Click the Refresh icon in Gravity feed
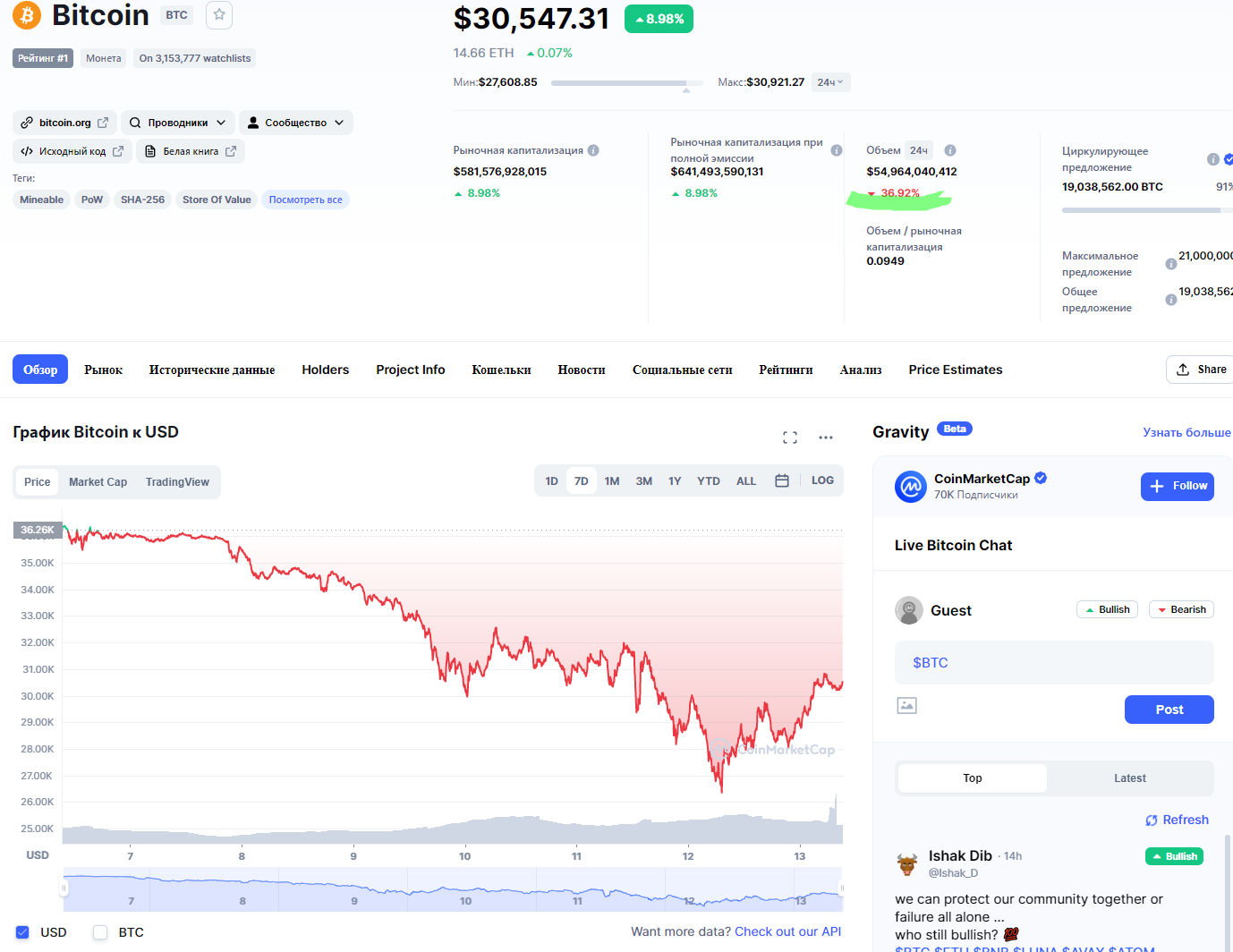Viewport: 1233px width, 952px height. coord(1152,820)
